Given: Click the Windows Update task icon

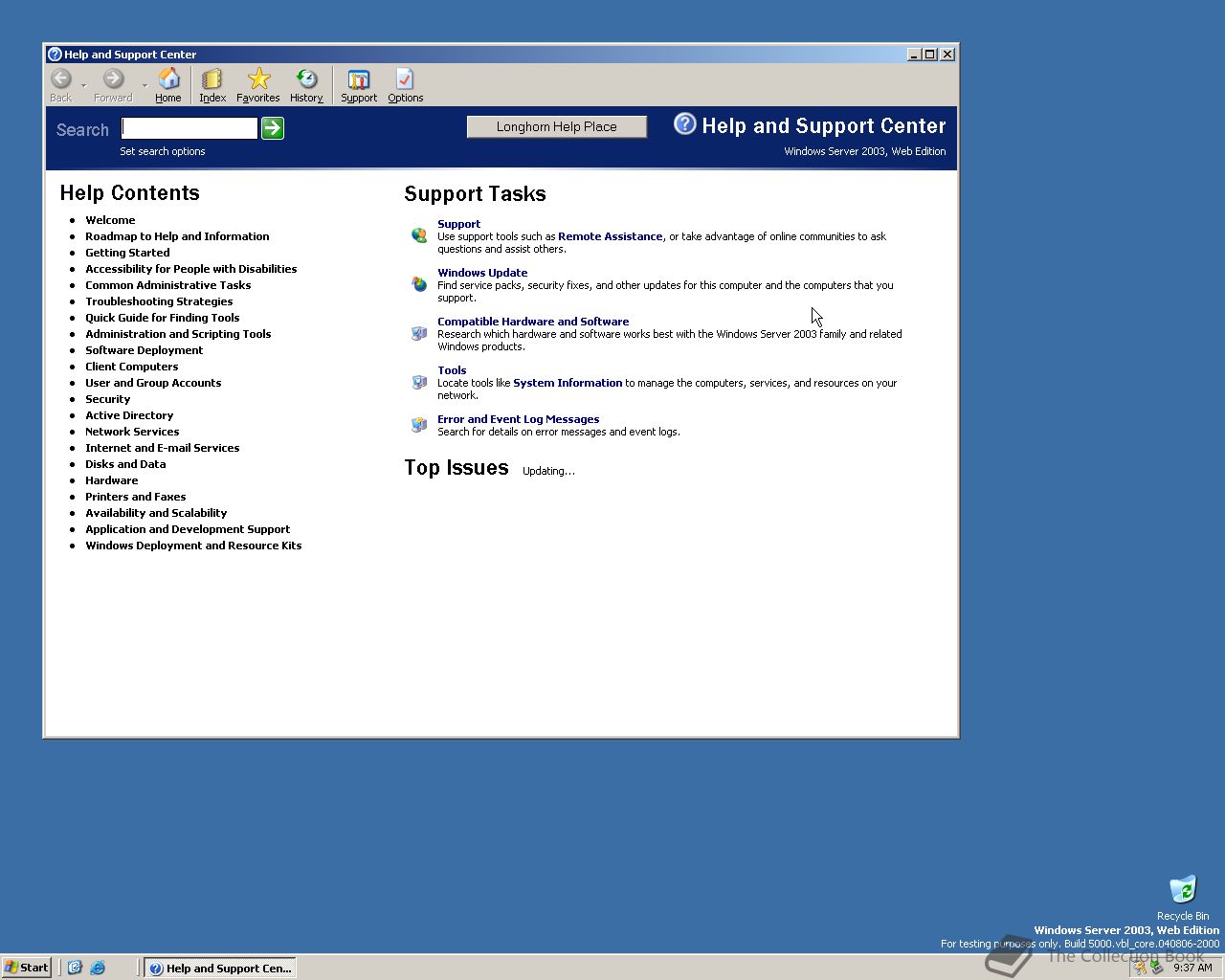Looking at the screenshot, I should [419, 284].
